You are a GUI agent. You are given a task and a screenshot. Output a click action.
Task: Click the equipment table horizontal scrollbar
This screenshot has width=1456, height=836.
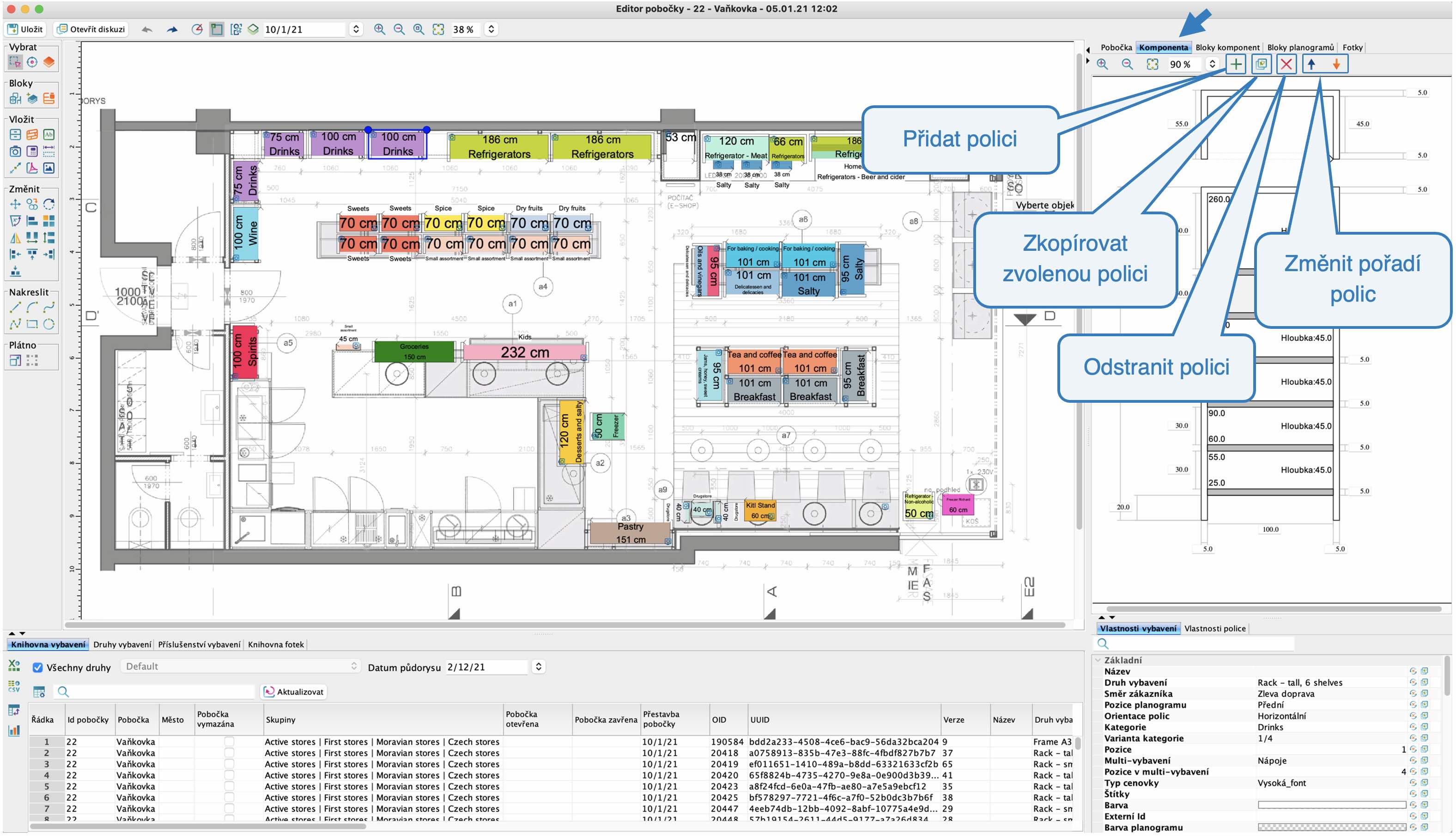pos(198,826)
